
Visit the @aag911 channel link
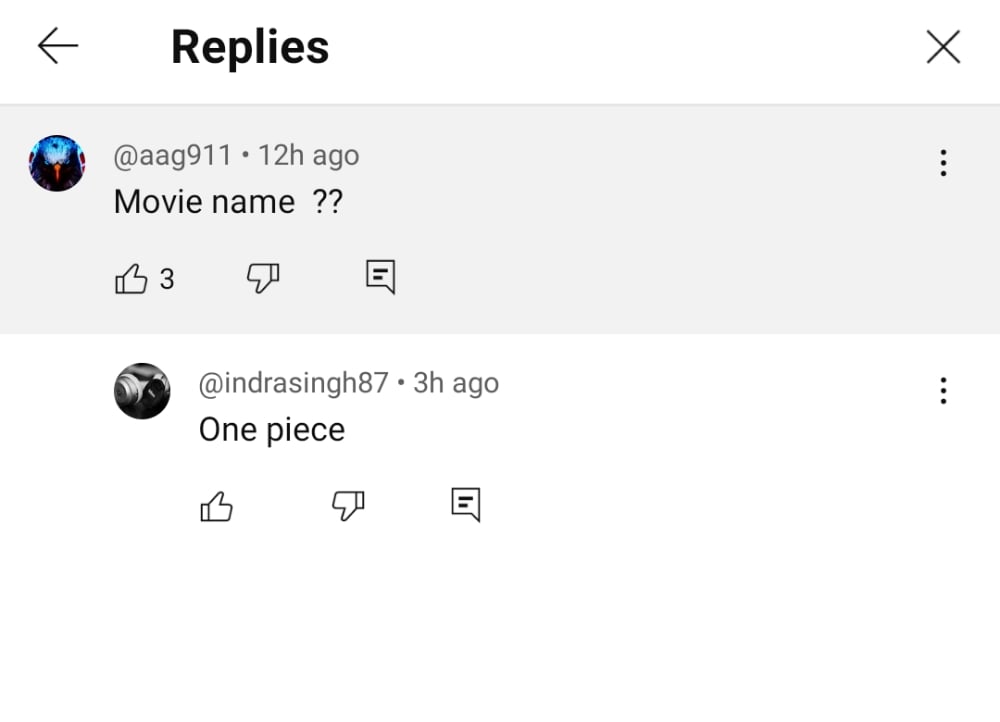click(x=172, y=155)
